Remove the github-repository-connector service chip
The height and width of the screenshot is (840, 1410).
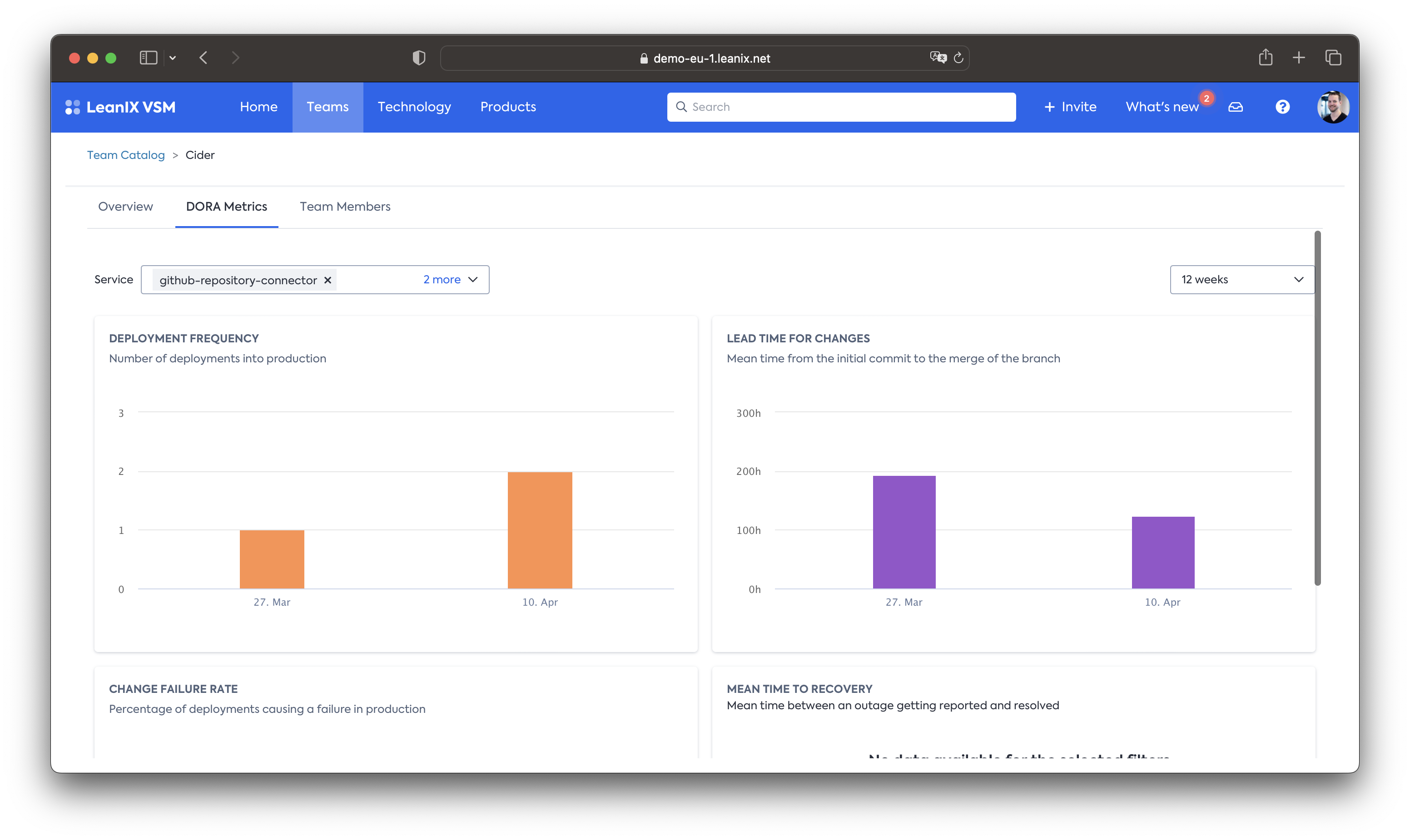coord(328,280)
